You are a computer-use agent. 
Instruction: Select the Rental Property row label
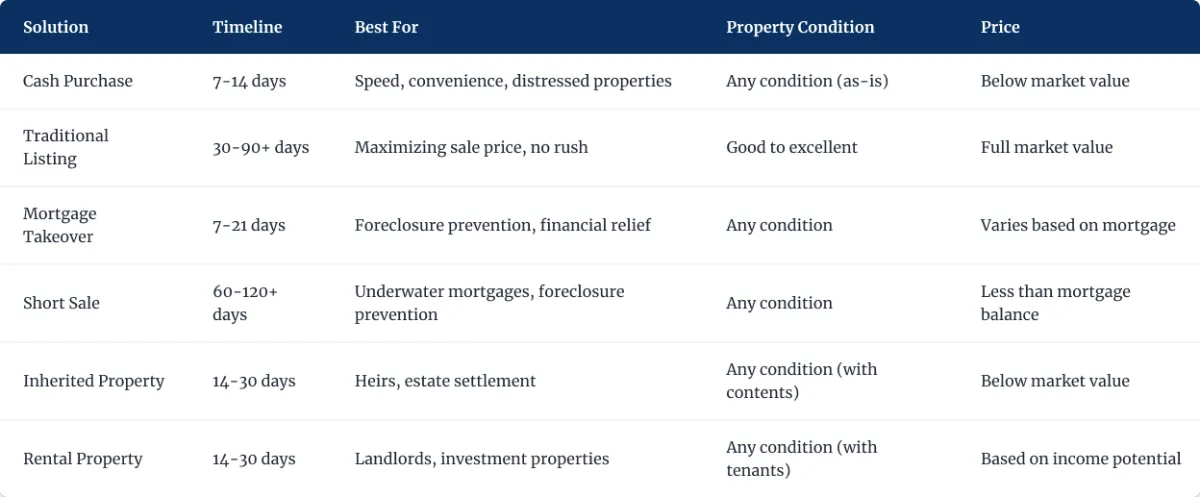[x=83, y=459]
